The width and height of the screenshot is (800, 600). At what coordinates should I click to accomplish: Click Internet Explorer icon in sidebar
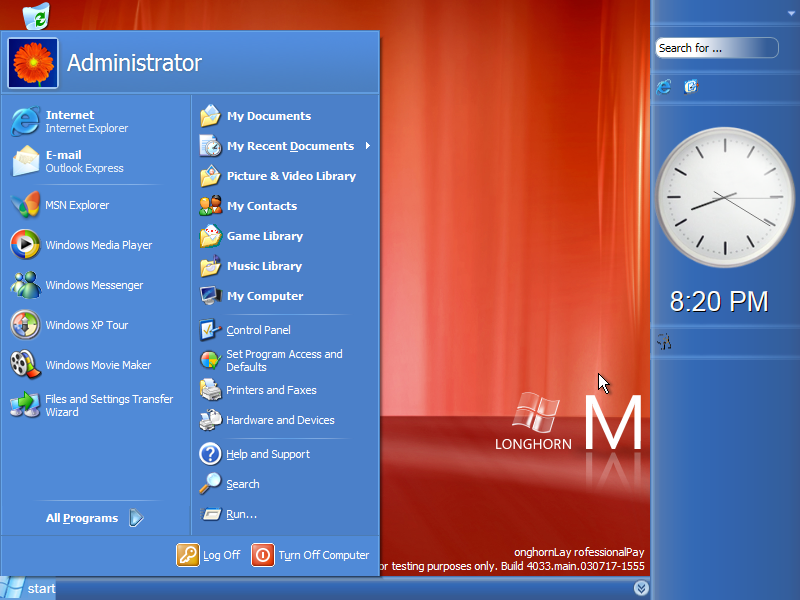point(664,87)
